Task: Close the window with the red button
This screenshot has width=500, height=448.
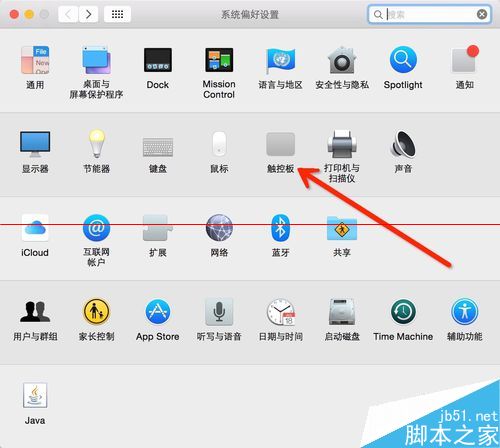Action: click(14, 14)
